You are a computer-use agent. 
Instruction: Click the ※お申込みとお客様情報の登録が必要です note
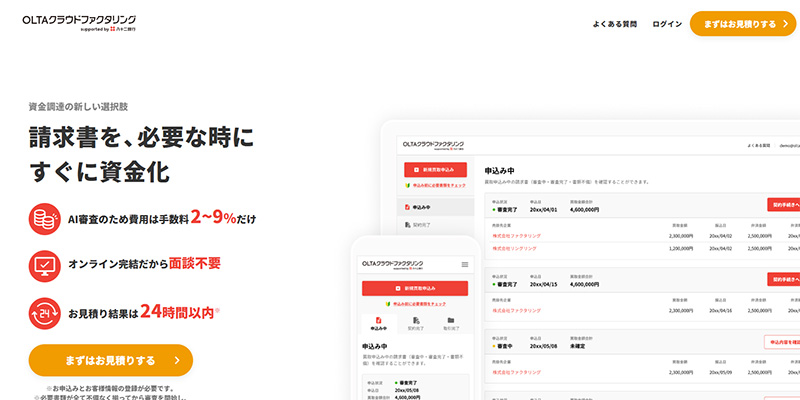pos(111,389)
